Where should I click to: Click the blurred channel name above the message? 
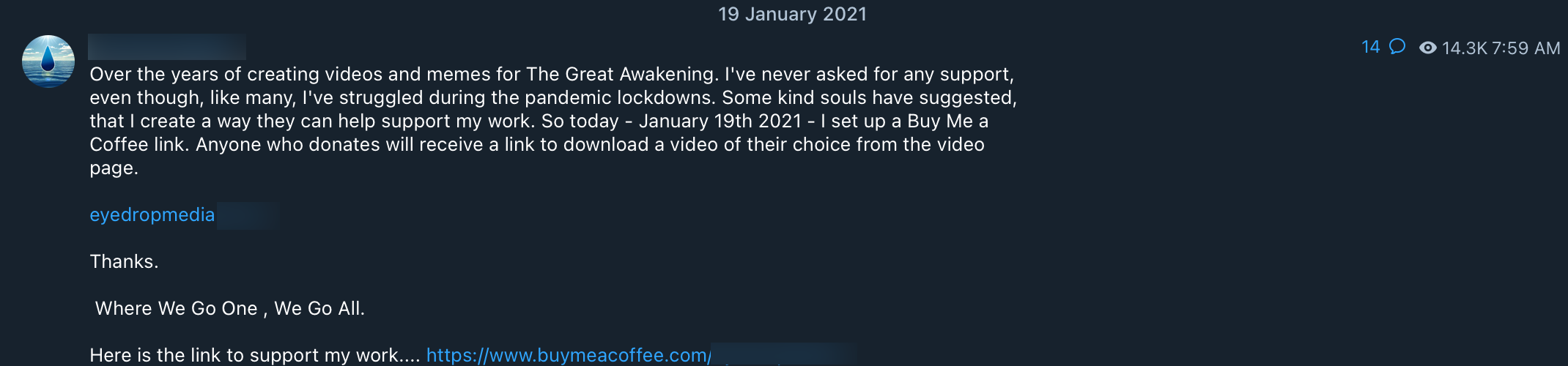[x=166, y=47]
